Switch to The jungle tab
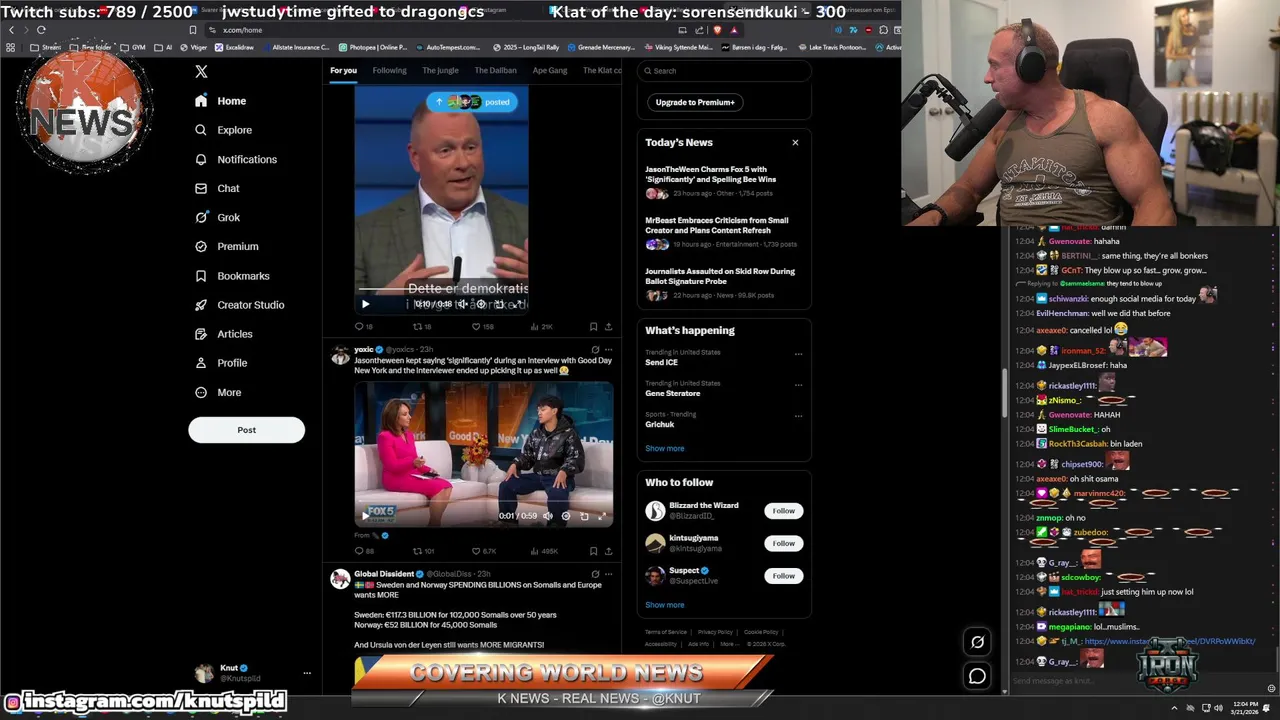 [440, 71]
